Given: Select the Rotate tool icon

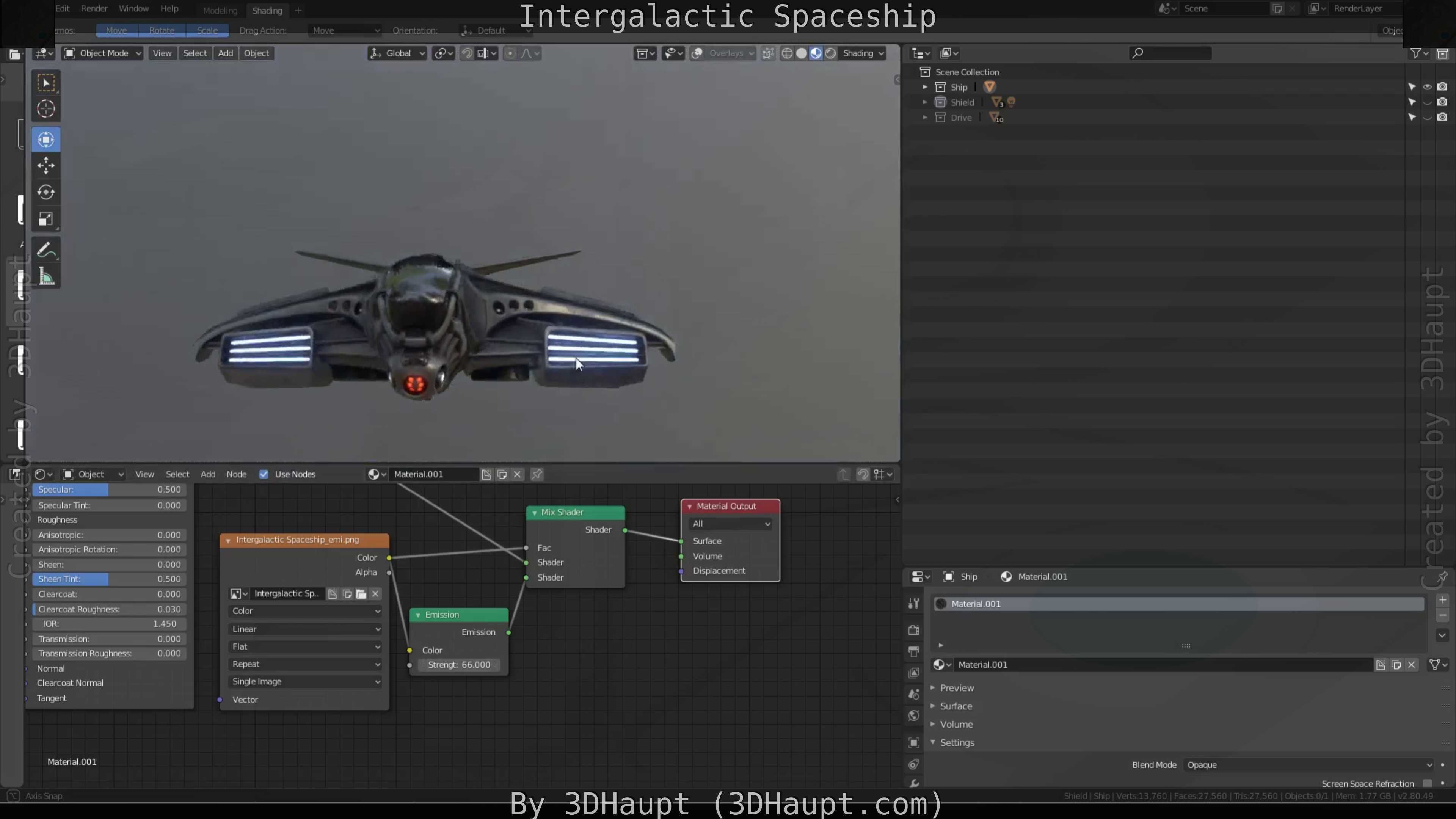Looking at the screenshot, I should (x=46, y=192).
